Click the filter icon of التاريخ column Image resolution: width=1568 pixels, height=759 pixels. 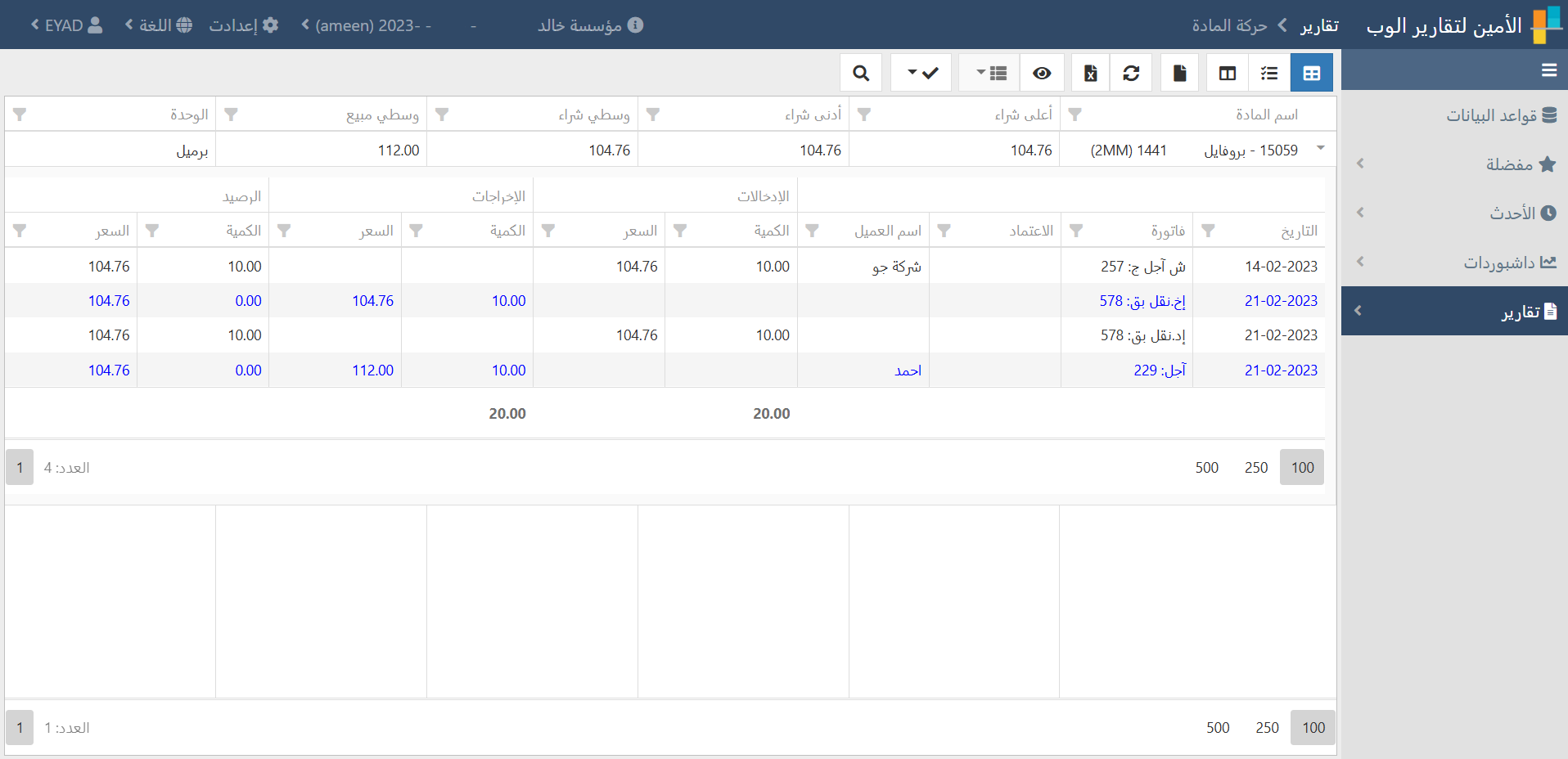coord(1208,231)
